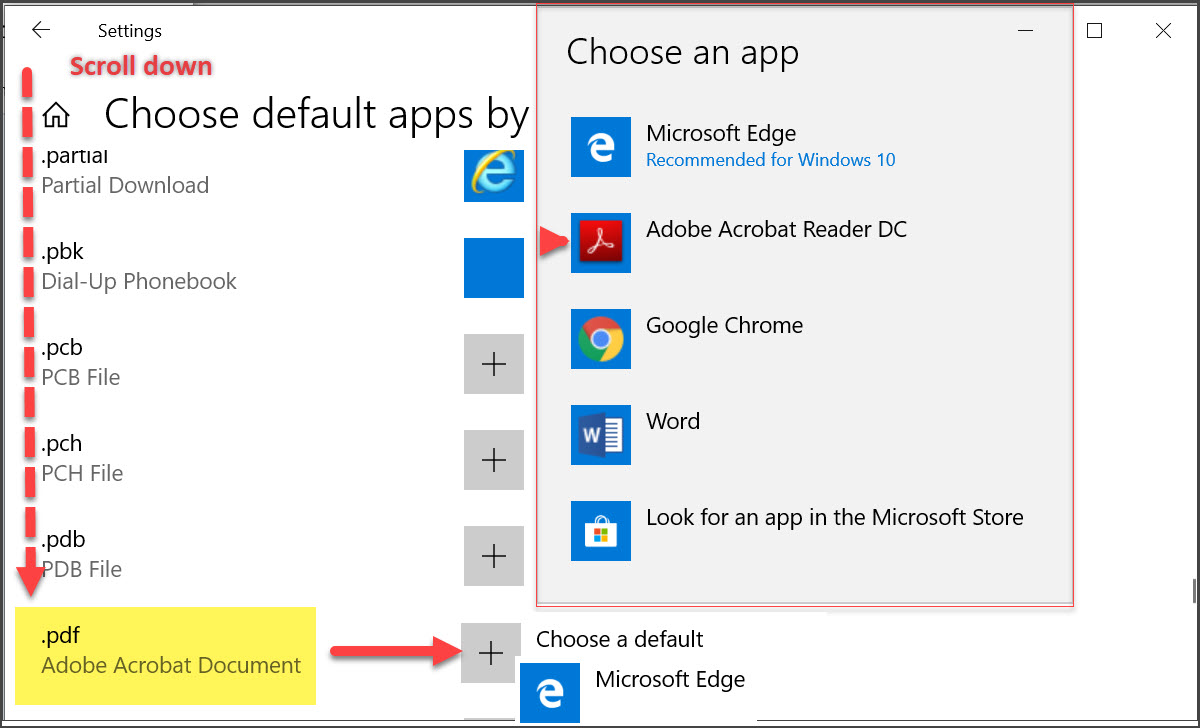The width and height of the screenshot is (1200, 728).
Task: Choose Google Chrome label
Action: 725,326
